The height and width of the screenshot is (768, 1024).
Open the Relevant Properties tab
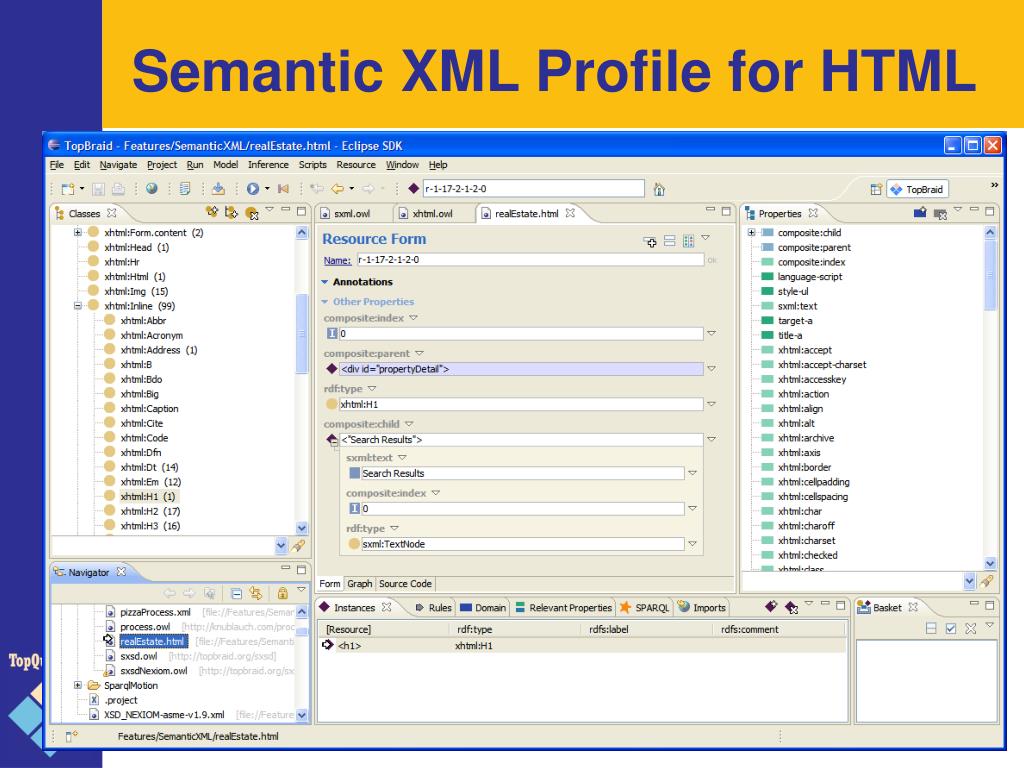(x=564, y=608)
